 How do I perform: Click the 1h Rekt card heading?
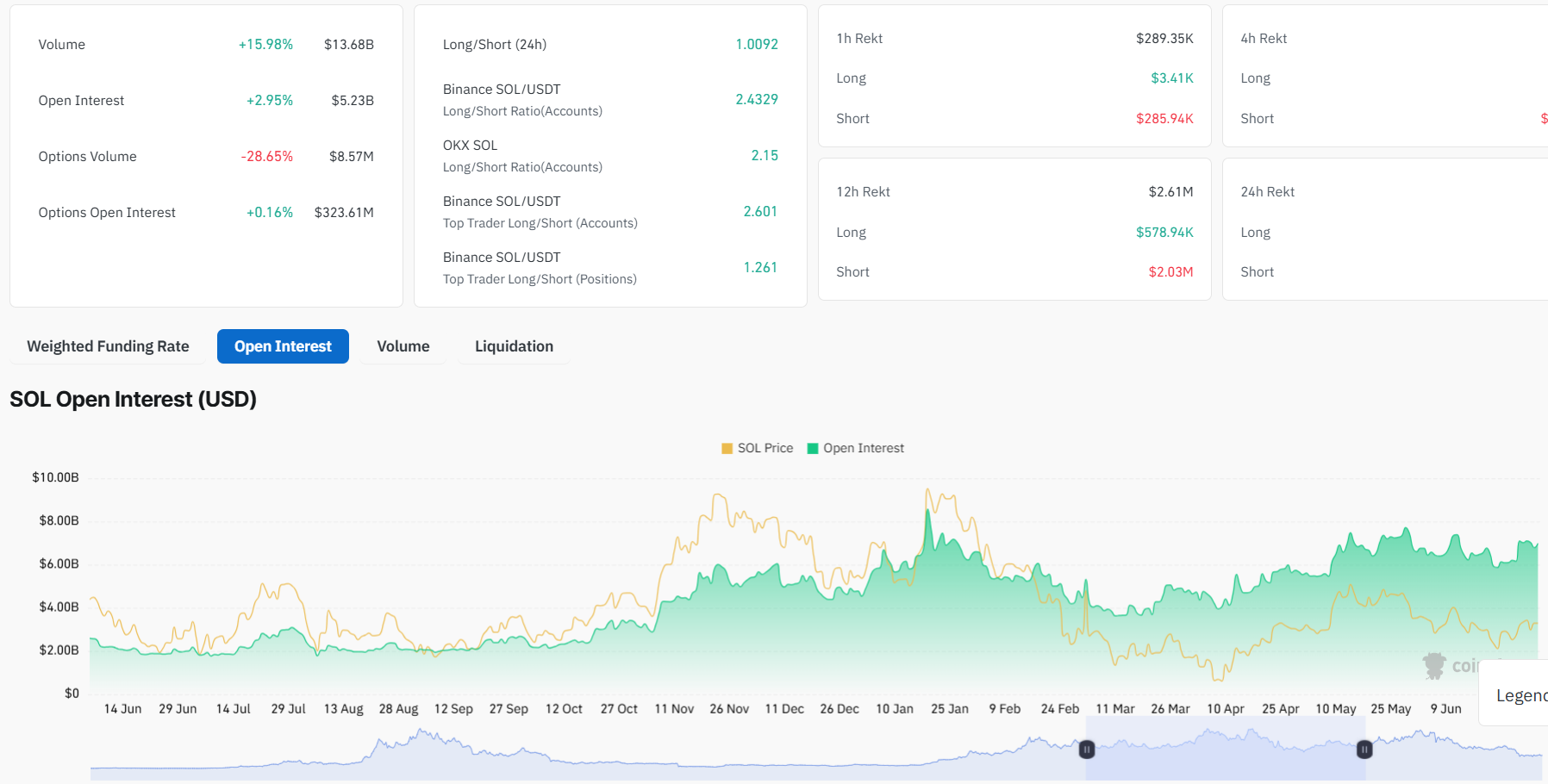pyautogui.click(x=859, y=39)
